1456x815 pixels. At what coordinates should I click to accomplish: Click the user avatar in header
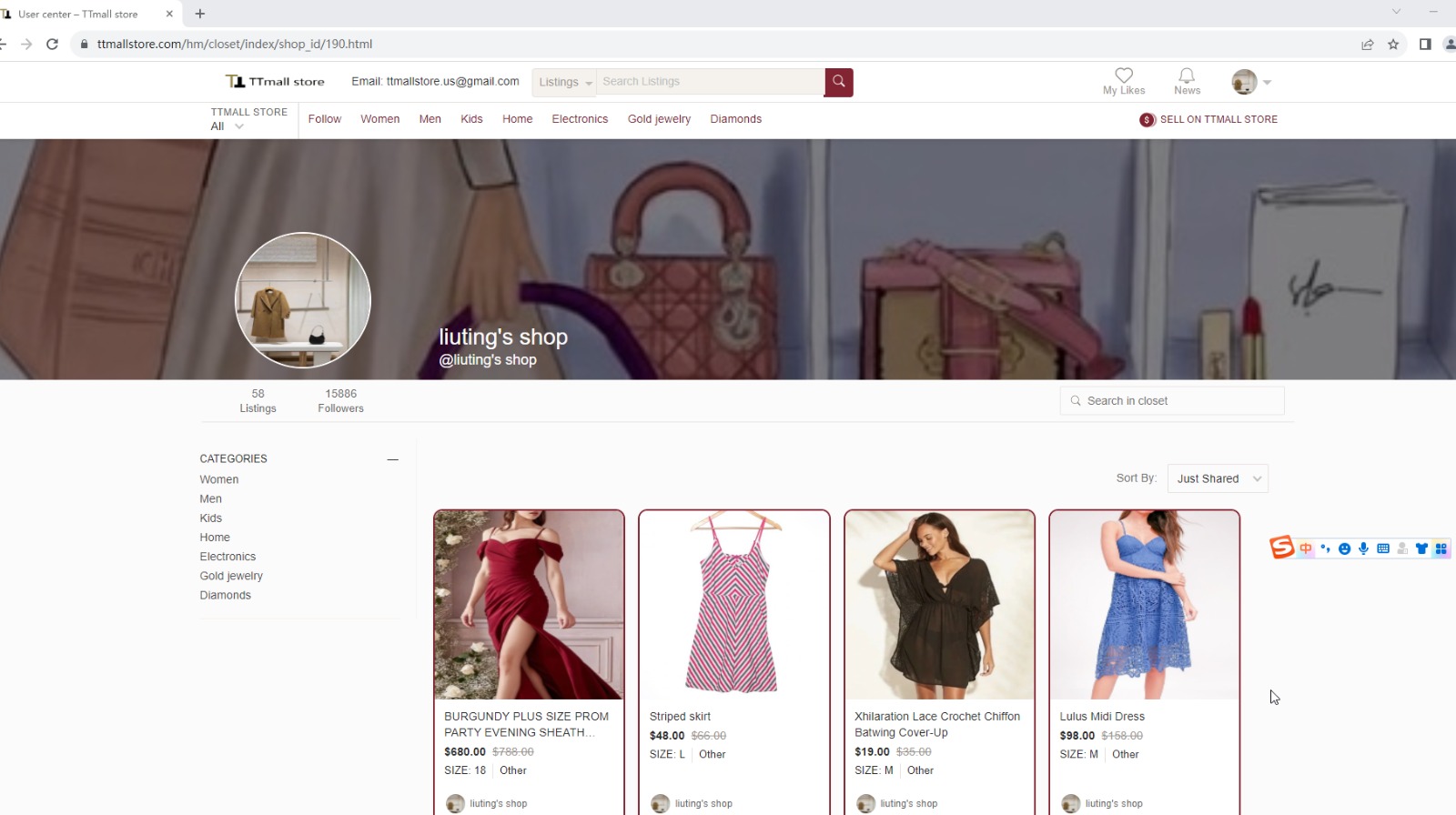tap(1244, 82)
